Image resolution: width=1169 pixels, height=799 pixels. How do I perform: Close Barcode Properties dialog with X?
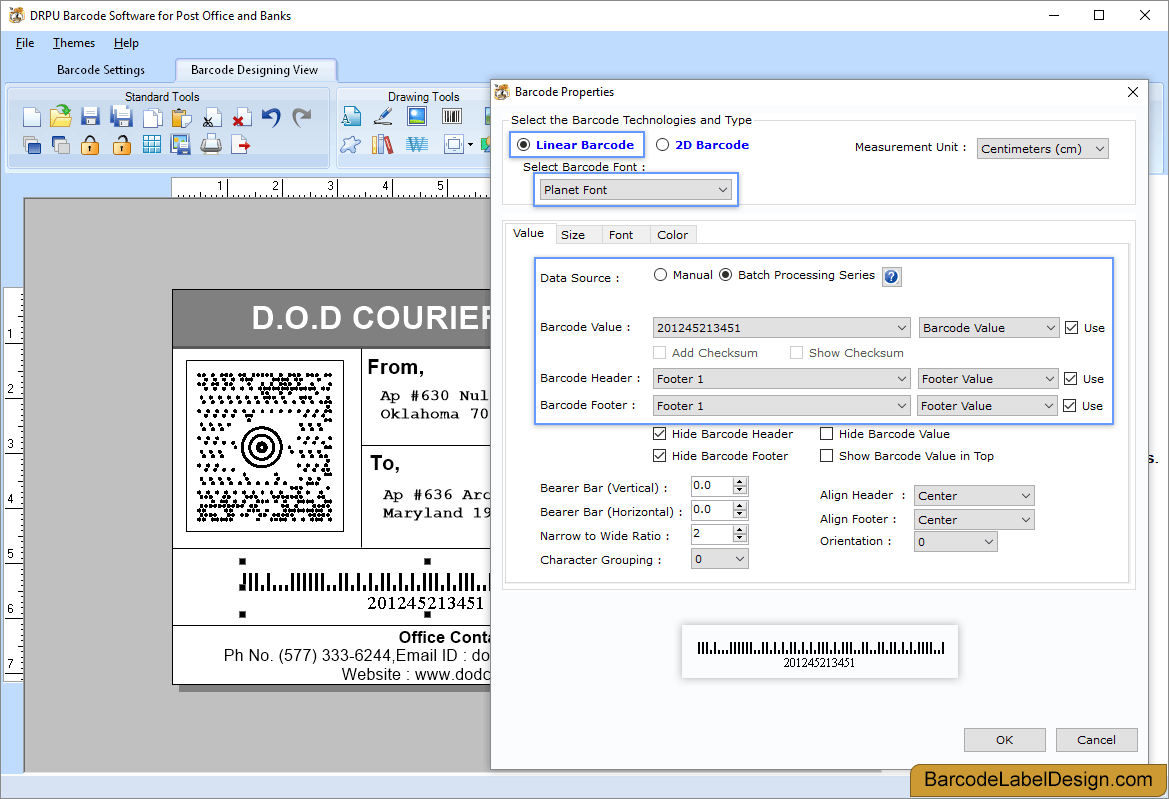[1132, 92]
